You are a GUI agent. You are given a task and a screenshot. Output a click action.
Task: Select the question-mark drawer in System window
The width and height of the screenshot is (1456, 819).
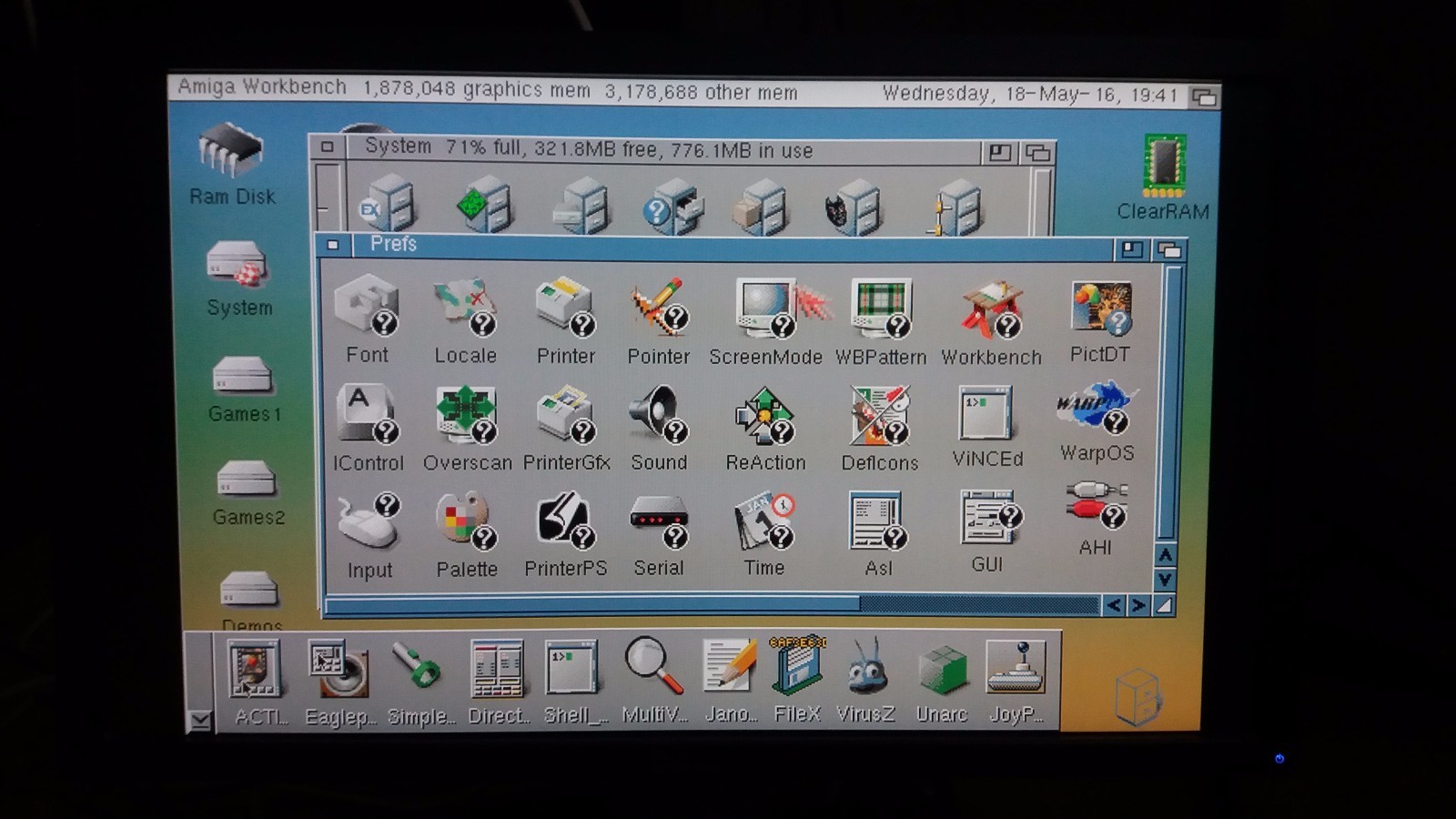[x=673, y=207]
